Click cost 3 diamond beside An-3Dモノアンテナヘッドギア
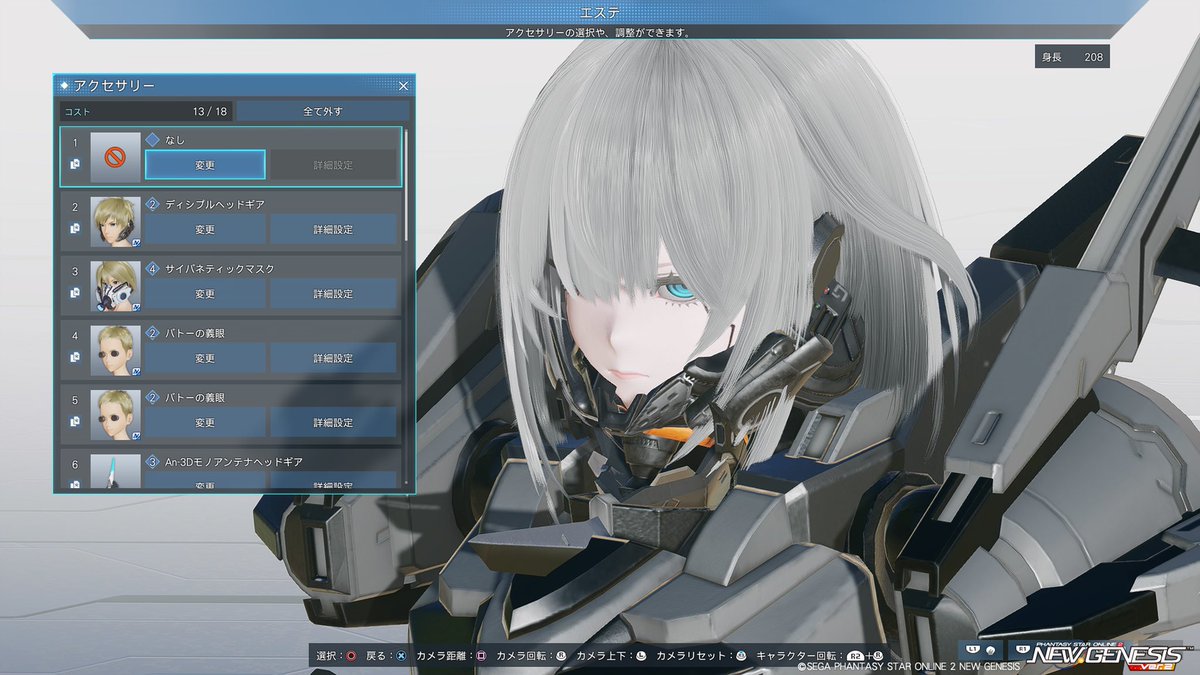This screenshot has height=675, width=1200. click(x=153, y=461)
